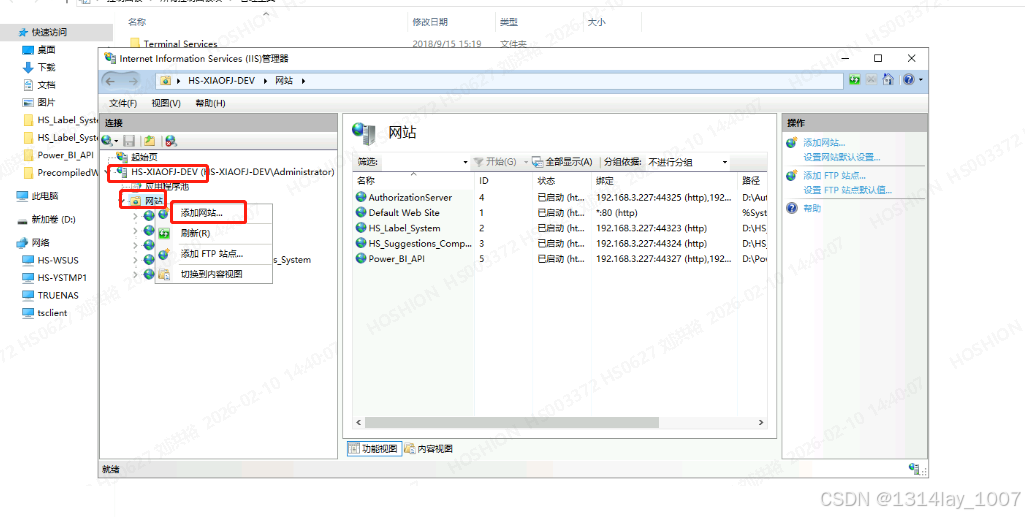This screenshot has height=517, width=1025.
Task: Click the globe icon of HS_Label_System row
Action: point(361,227)
